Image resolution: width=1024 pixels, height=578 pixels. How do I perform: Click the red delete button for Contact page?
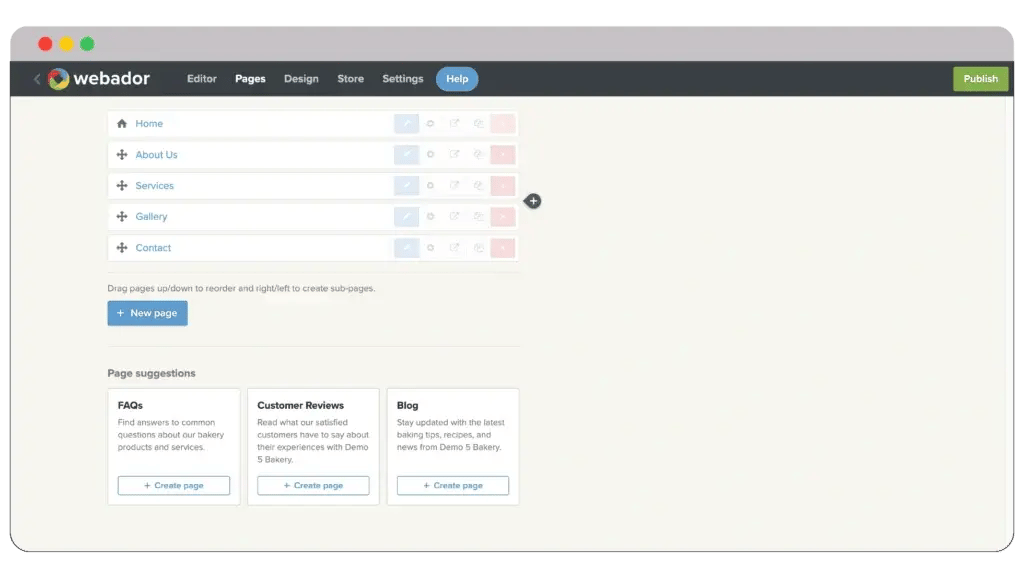503,248
